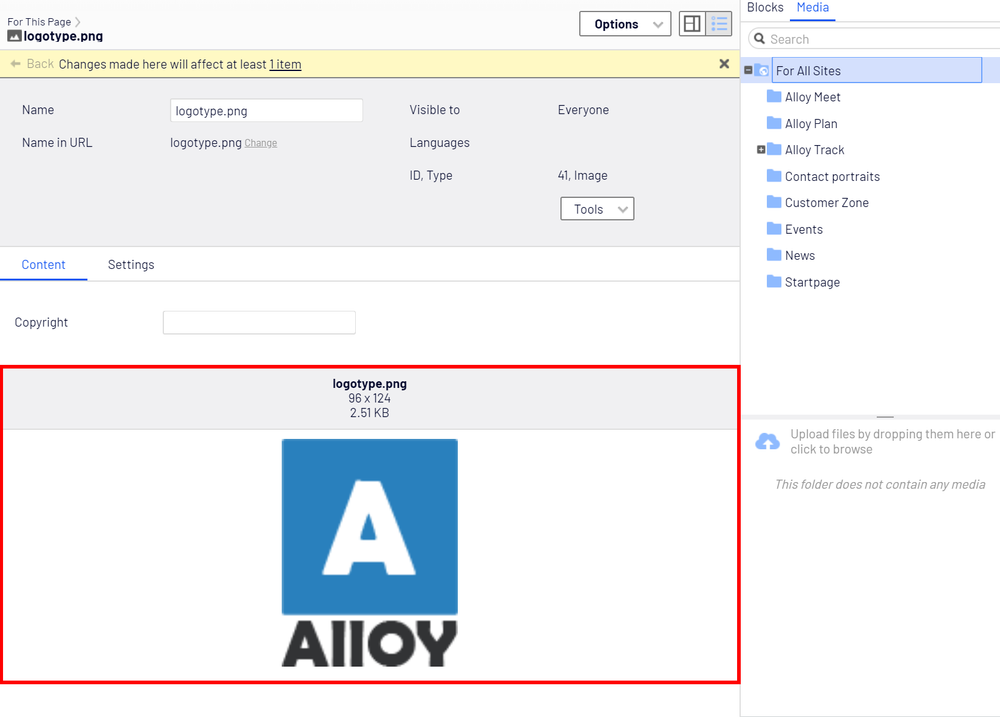Switch to the Blocks tab

[765, 7]
